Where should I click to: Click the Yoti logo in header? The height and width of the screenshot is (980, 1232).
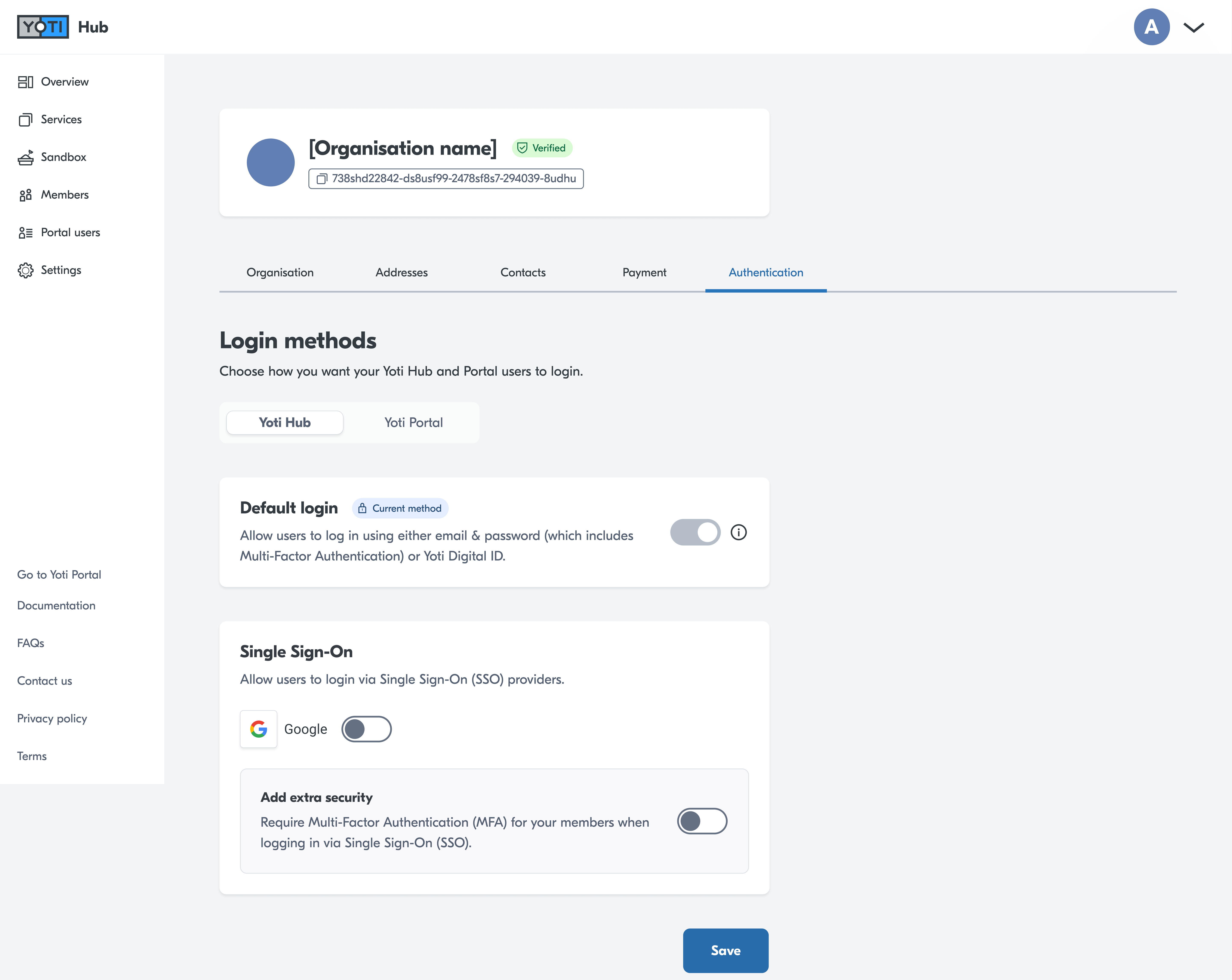pyautogui.click(x=43, y=27)
